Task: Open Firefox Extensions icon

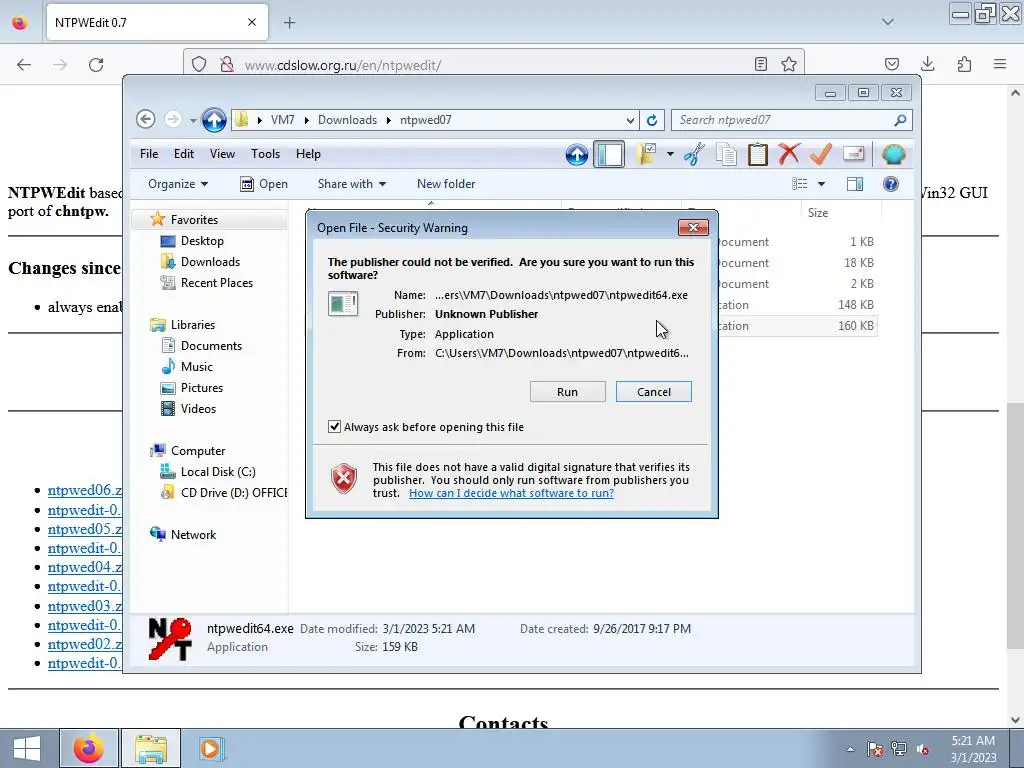Action: 964,64
